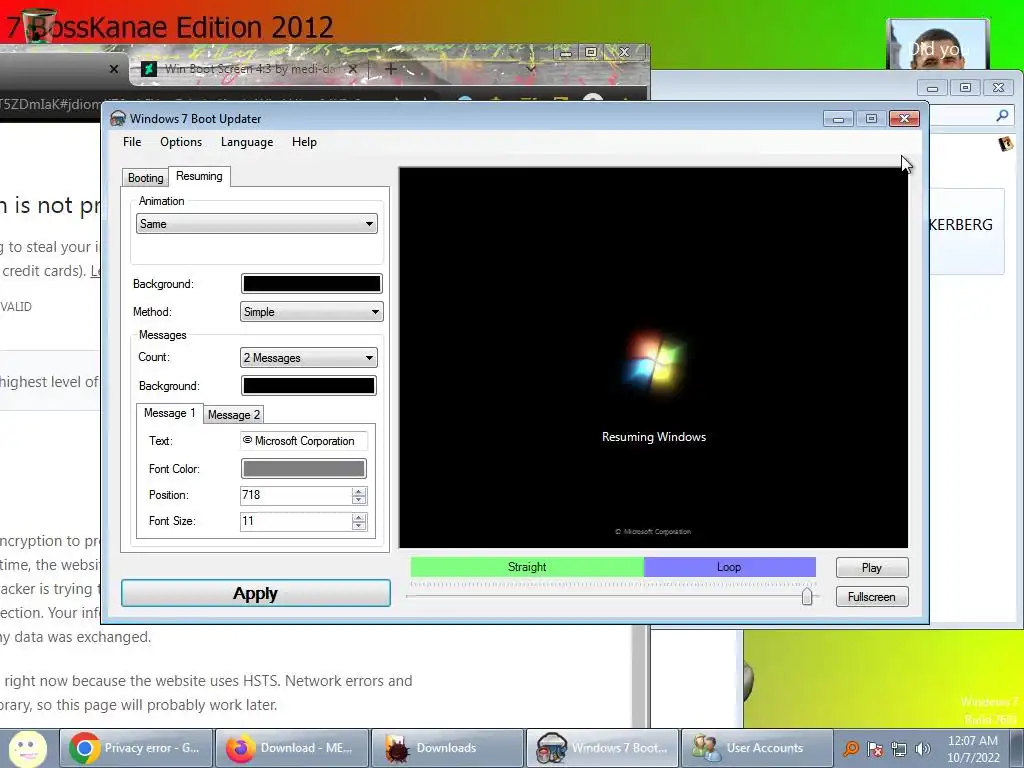Minimize the Windows 7 Boot Updater window

tap(839, 118)
